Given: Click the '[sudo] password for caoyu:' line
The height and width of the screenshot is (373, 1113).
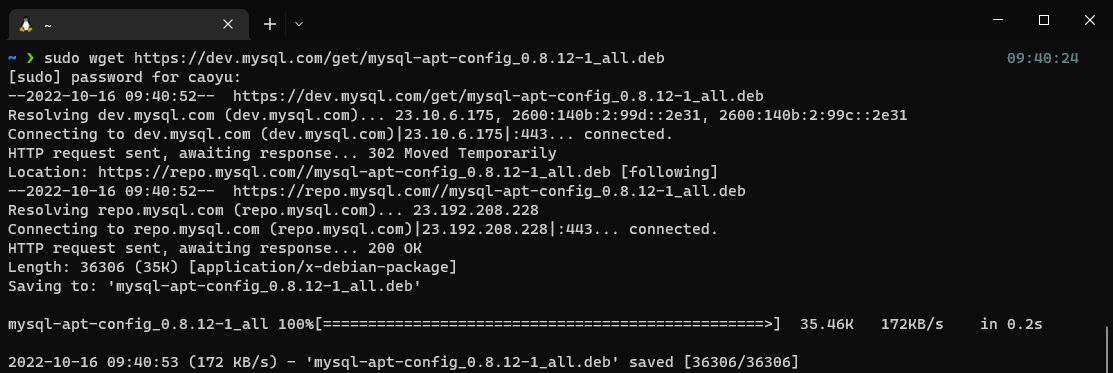Looking at the screenshot, I should click(124, 77).
